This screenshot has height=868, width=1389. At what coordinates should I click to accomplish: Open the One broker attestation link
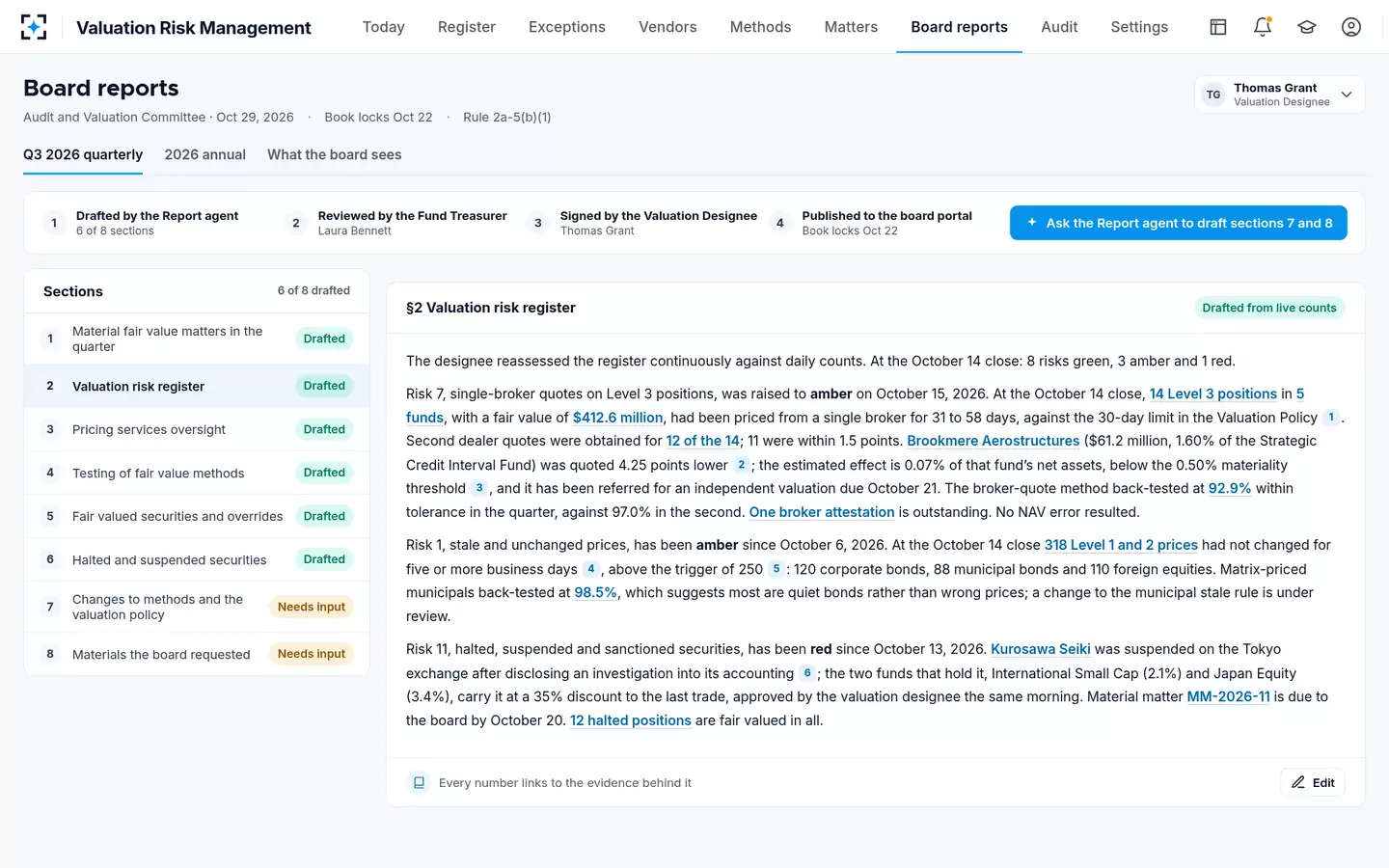(x=822, y=512)
